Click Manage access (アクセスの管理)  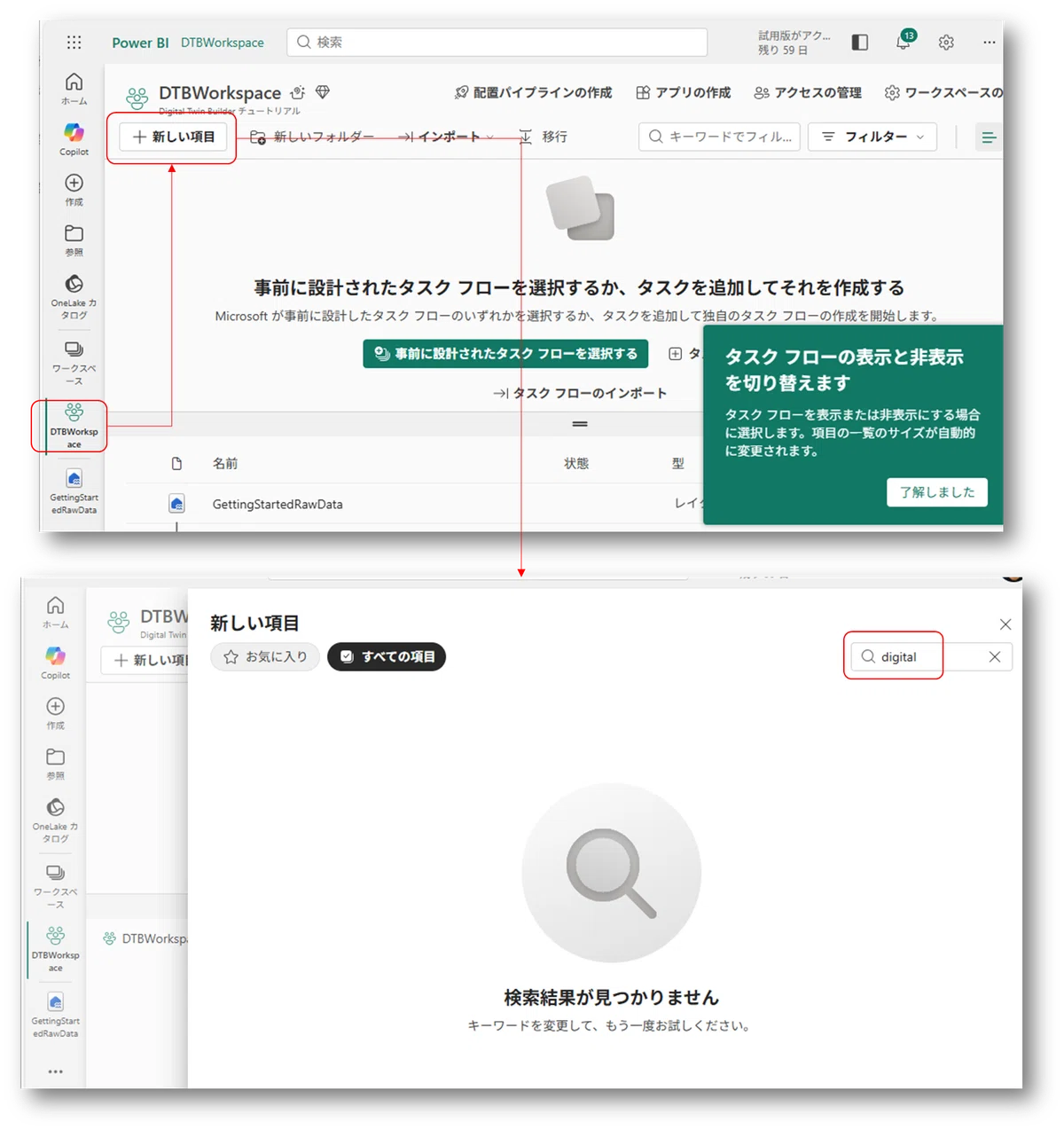pos(808,92)
